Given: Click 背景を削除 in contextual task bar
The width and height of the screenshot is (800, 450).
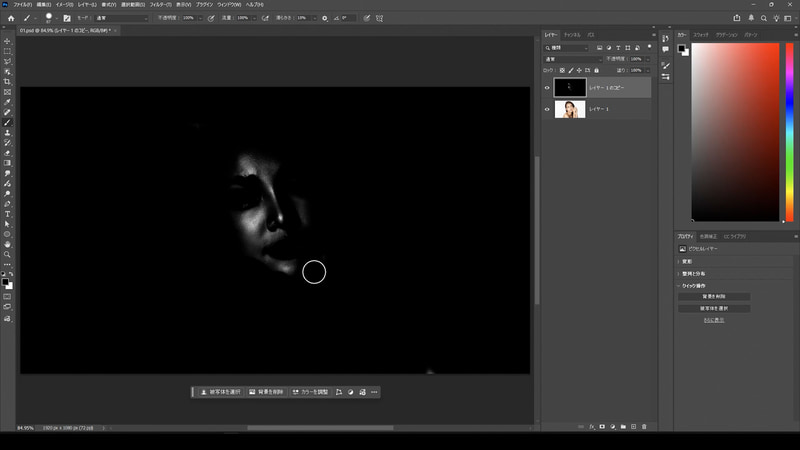Looking at the screenshot, I should point(266,392).
